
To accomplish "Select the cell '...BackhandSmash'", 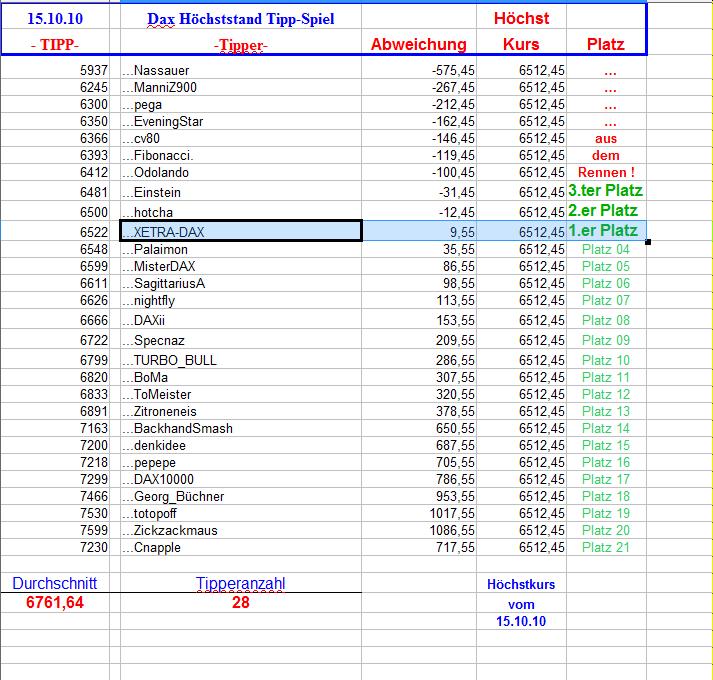I will tap(241, 428).
